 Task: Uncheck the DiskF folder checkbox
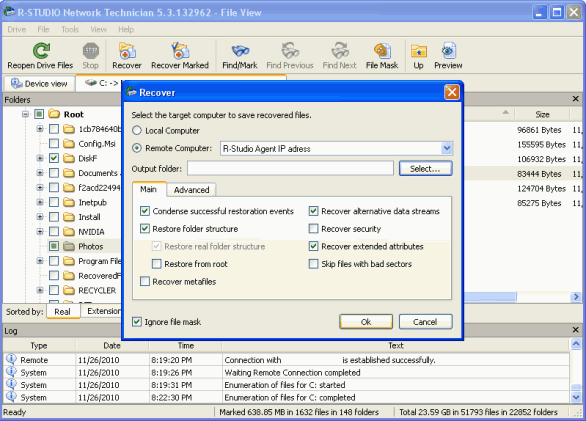point(54,158)
